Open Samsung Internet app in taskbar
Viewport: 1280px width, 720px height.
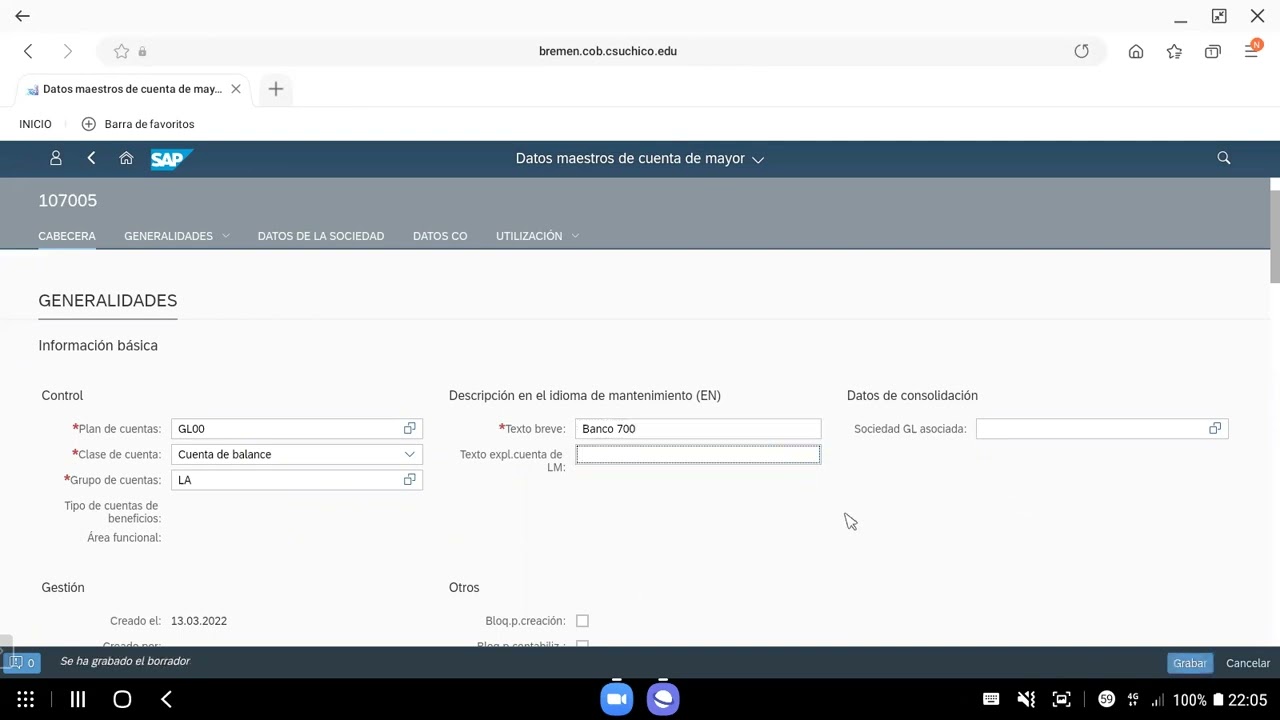click(x=663, y=699)
